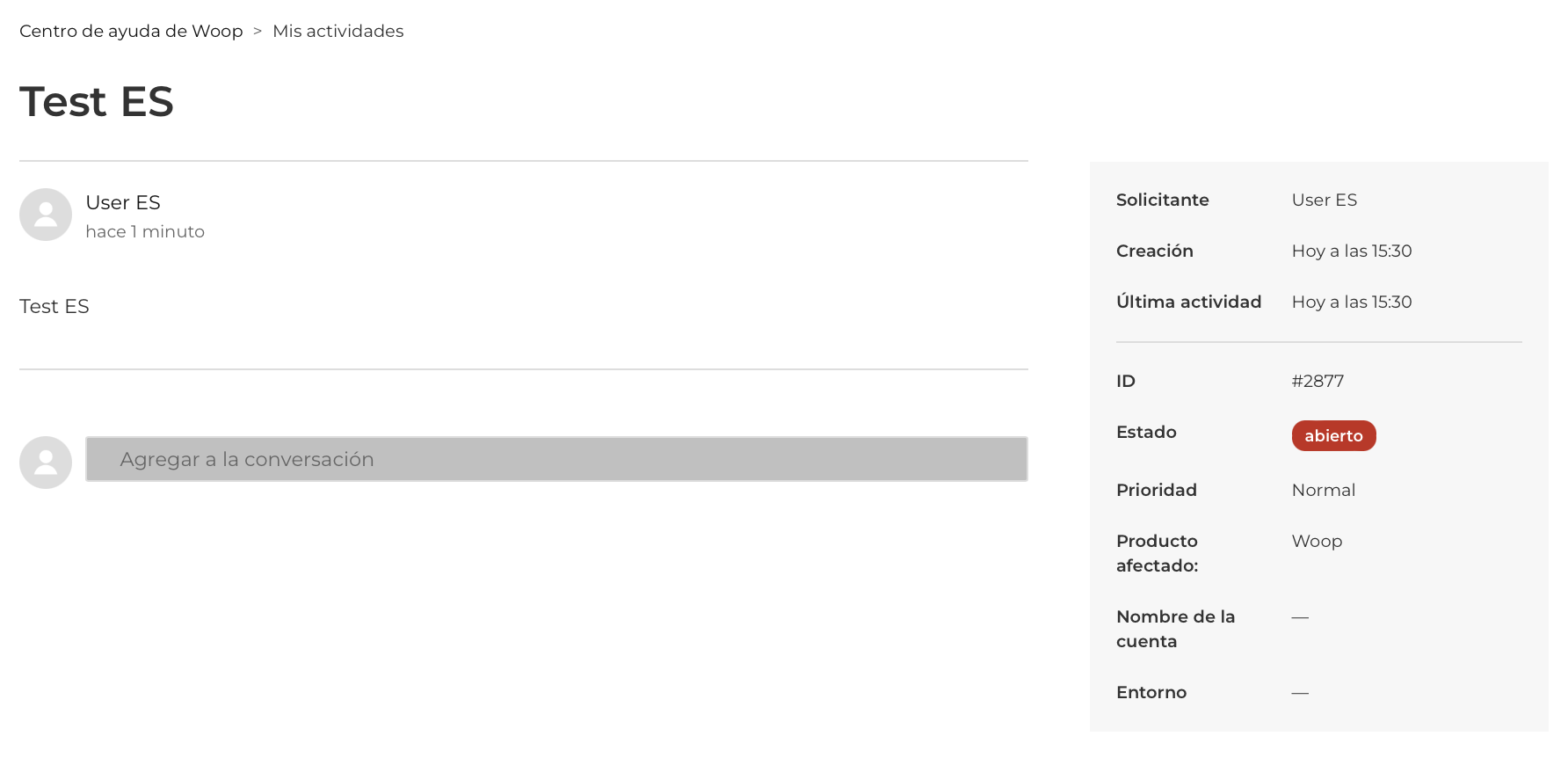Click the hace 1 minuto timestamp
Image resolution: width=1568 pixels, height=758 pixels.
[x=145, y=232]
